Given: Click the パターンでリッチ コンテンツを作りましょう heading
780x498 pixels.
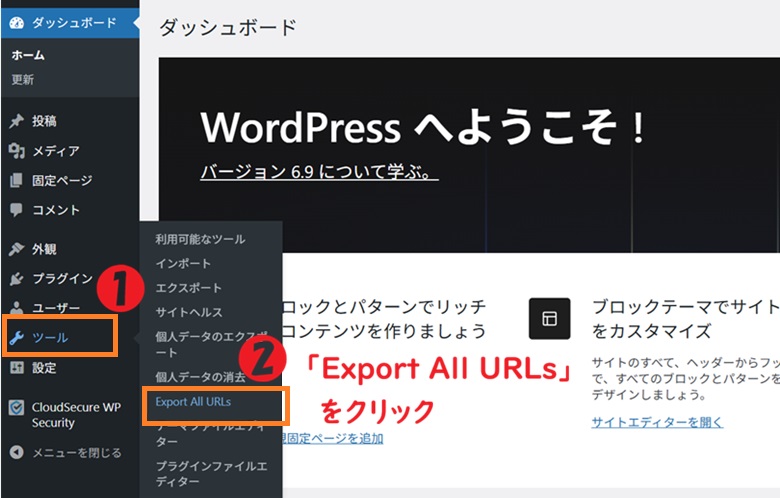Looking at the screenshot, I should [x=384, y=319].
